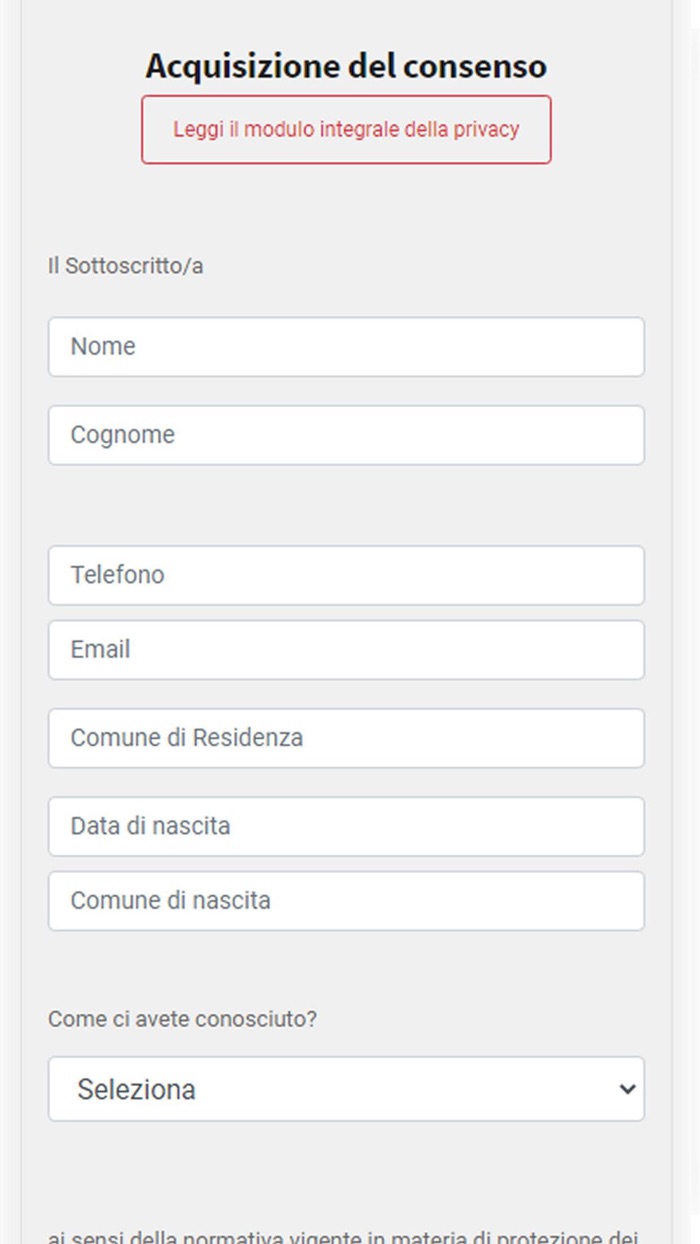Focus the Comune di Residenza field
The image size is (700, 1244).
(x=346, y=738)
